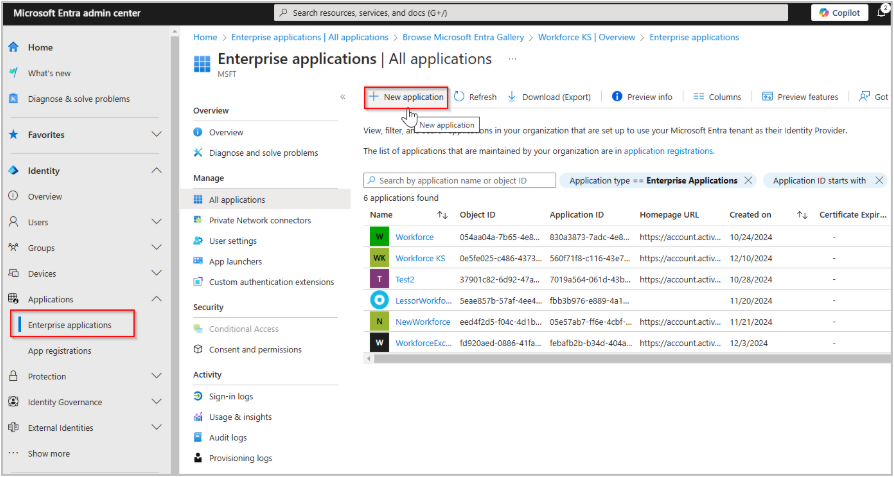Image resolution: width=894 pixels, height=477 pixels.
Task: Open the application registrations link
Action: [x=668, y=151]
